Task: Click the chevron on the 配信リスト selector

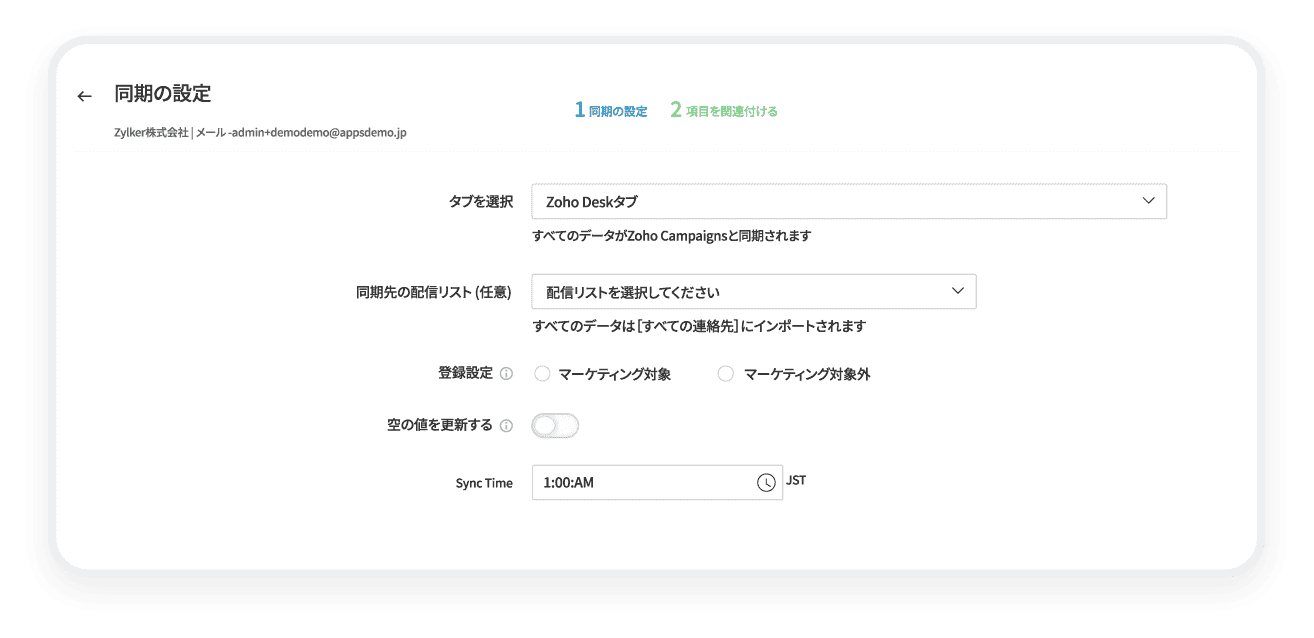Action: (958, 291)
